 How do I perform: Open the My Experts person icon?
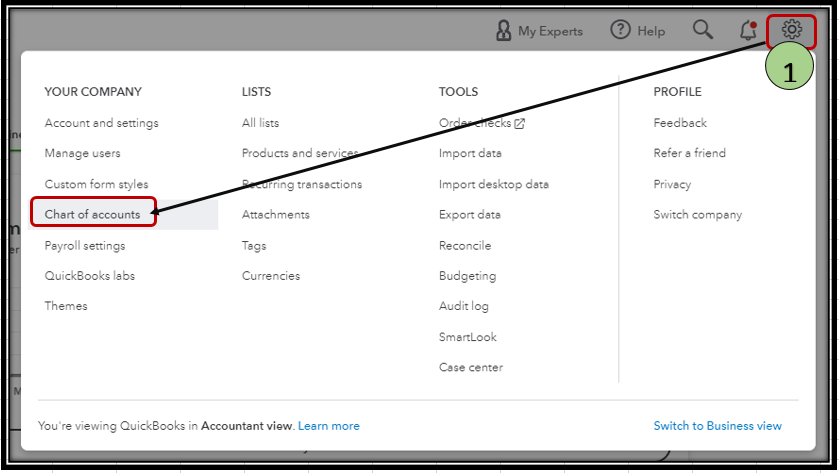pos(503,30)
